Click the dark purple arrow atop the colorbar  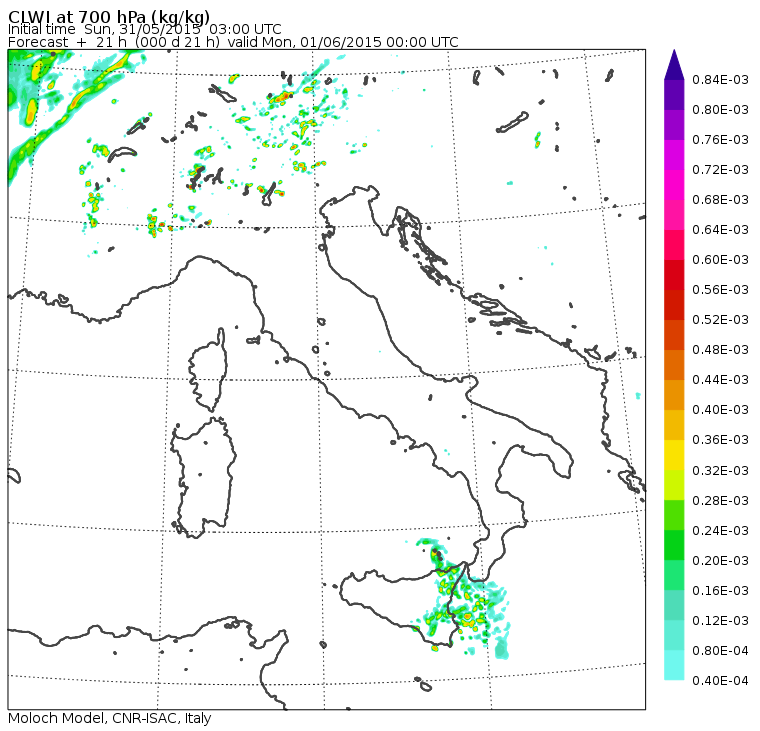coord(674,65)
